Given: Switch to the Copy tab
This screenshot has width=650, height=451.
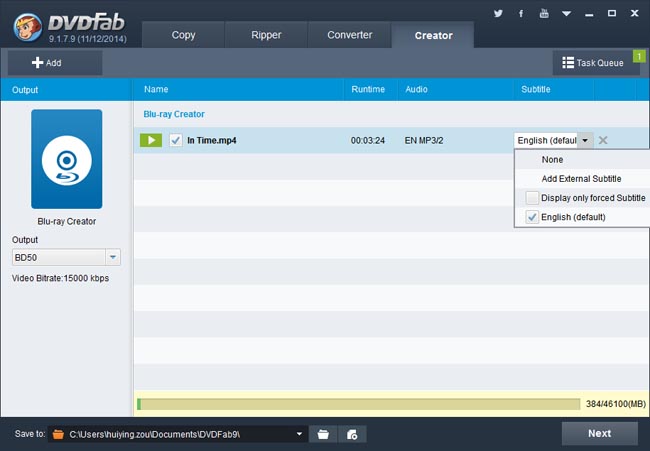Looking at the screenshot, I should (183, 35).
